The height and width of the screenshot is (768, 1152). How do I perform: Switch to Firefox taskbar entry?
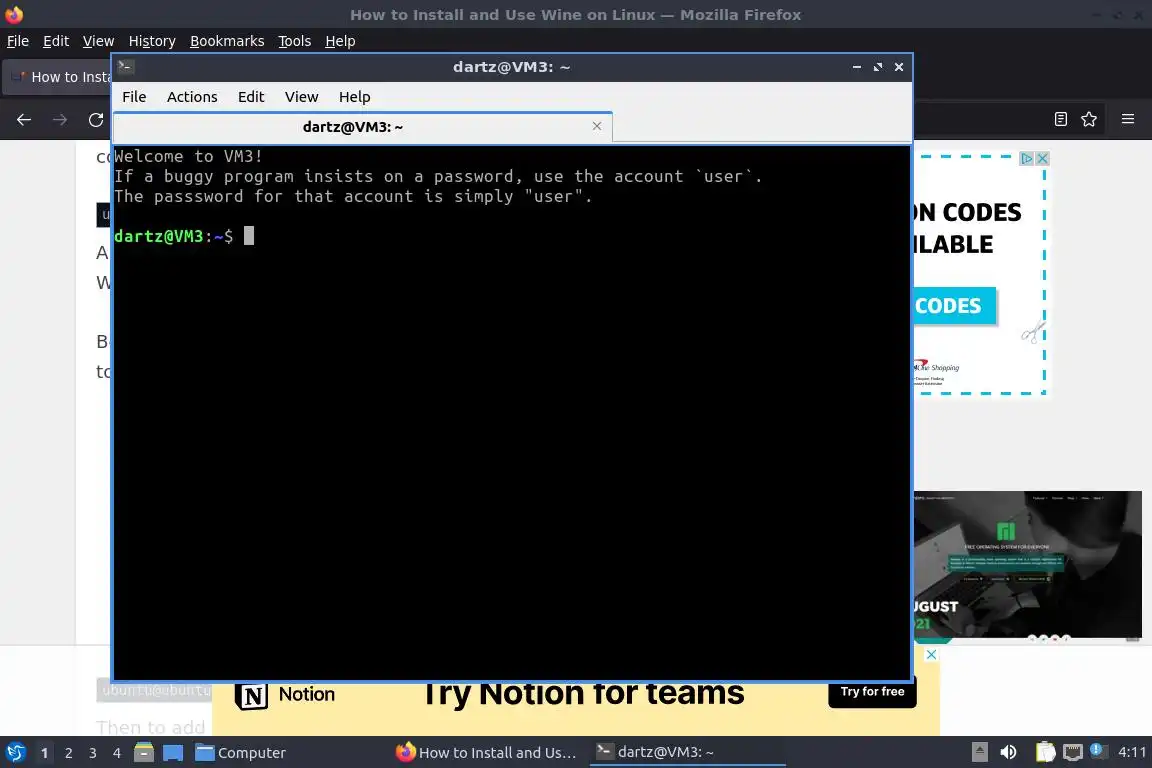point(486,753)
